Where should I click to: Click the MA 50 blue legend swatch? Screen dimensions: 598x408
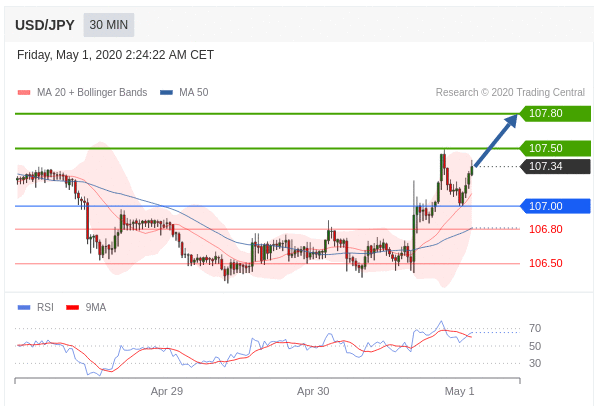(166, 92)
